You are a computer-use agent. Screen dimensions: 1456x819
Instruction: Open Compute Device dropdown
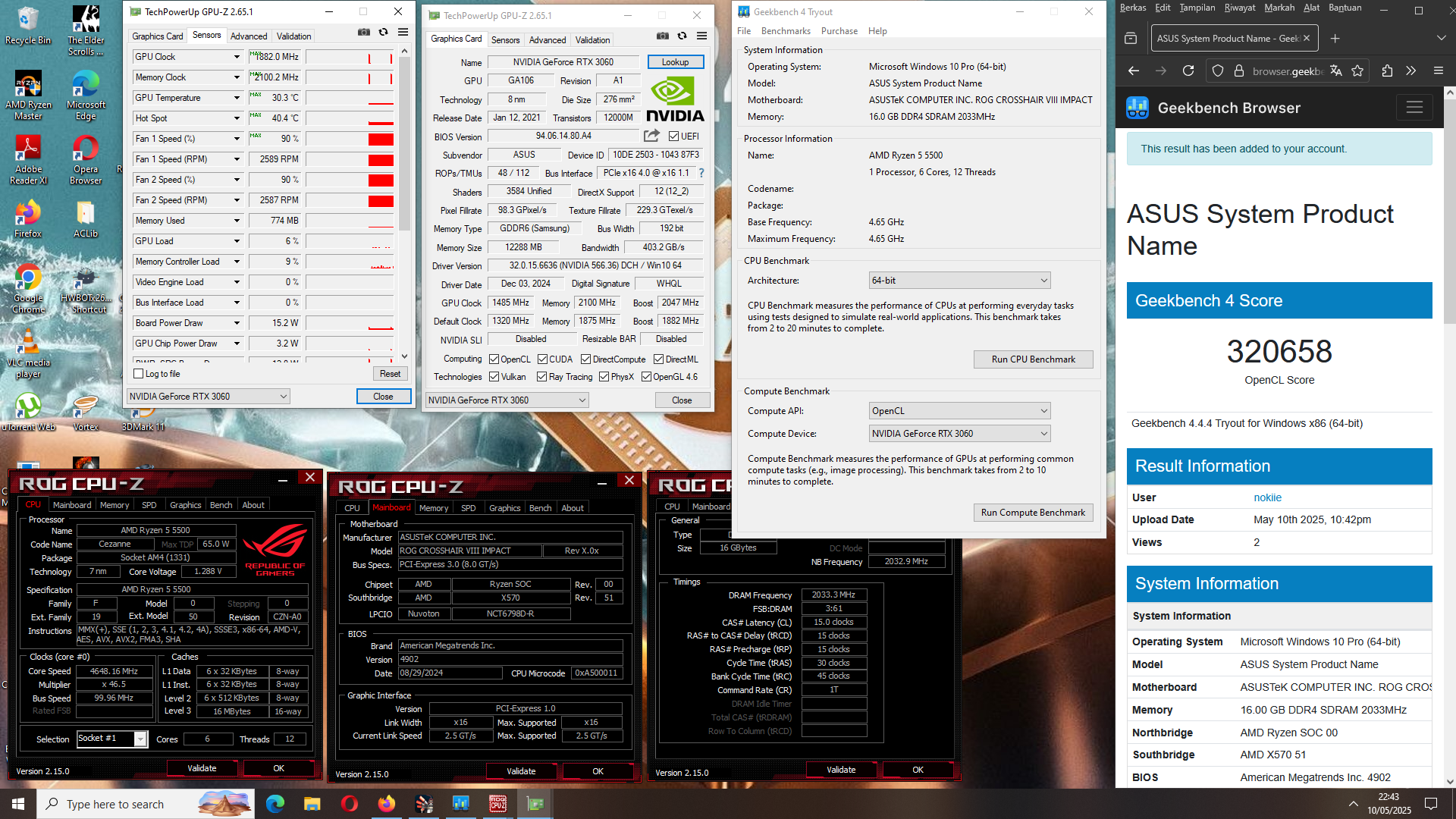959,434
